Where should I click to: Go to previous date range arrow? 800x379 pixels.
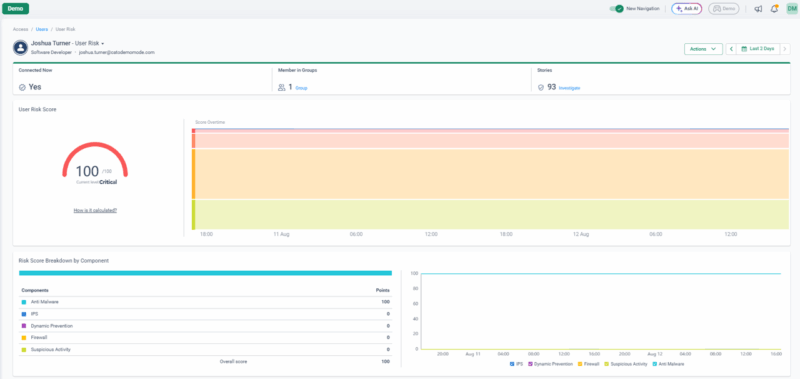(731, 49)
